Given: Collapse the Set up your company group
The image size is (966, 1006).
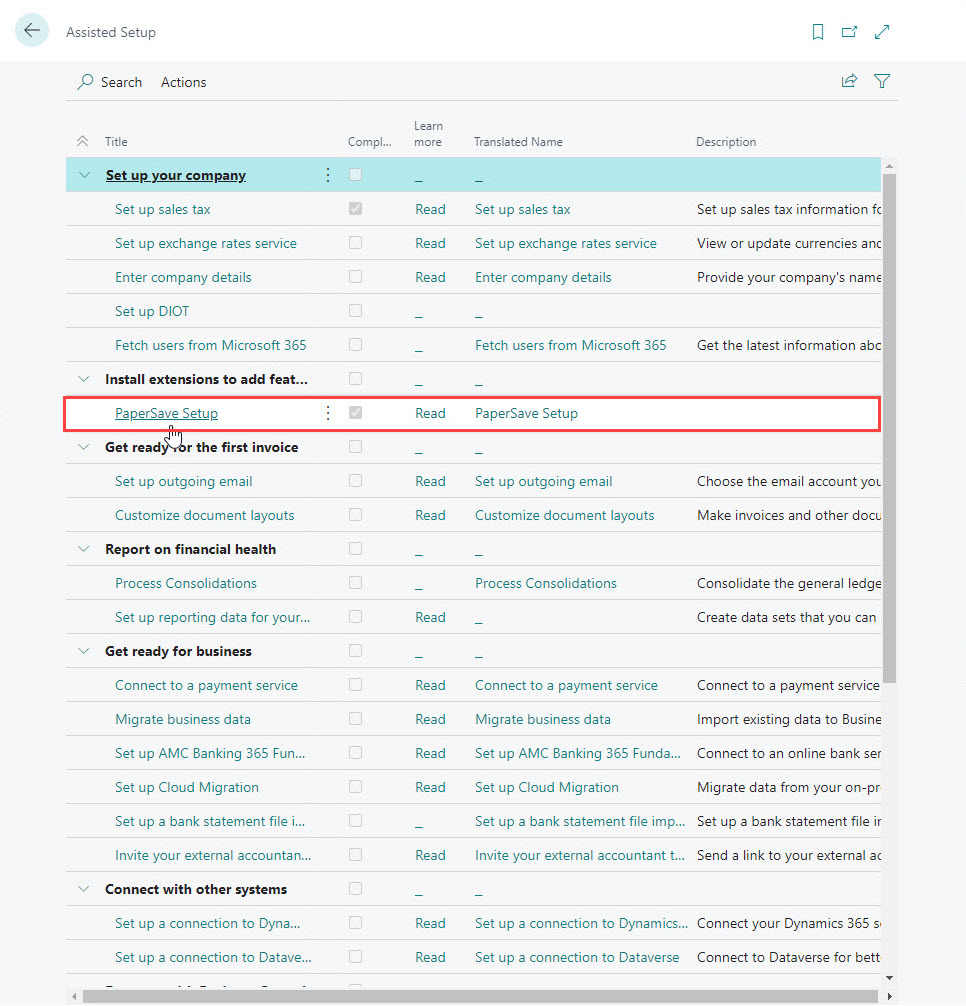Looking at the screenshot, I should (83, 175).
